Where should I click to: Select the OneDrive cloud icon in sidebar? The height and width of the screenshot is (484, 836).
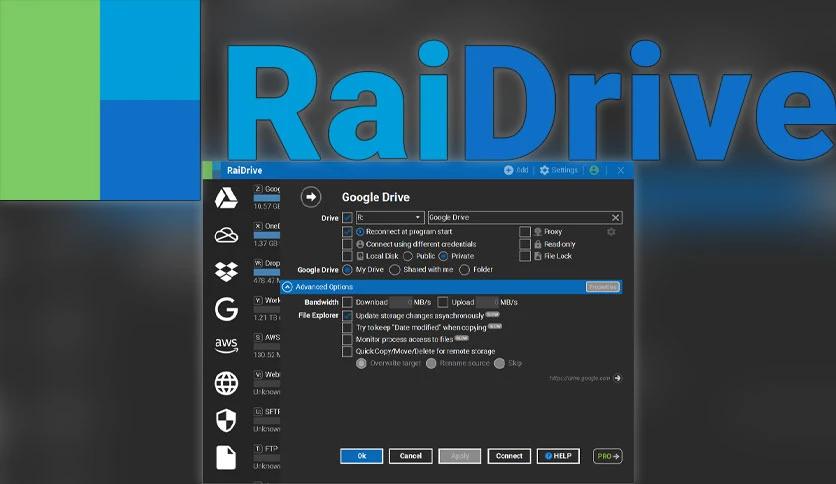tap(226, 235)
